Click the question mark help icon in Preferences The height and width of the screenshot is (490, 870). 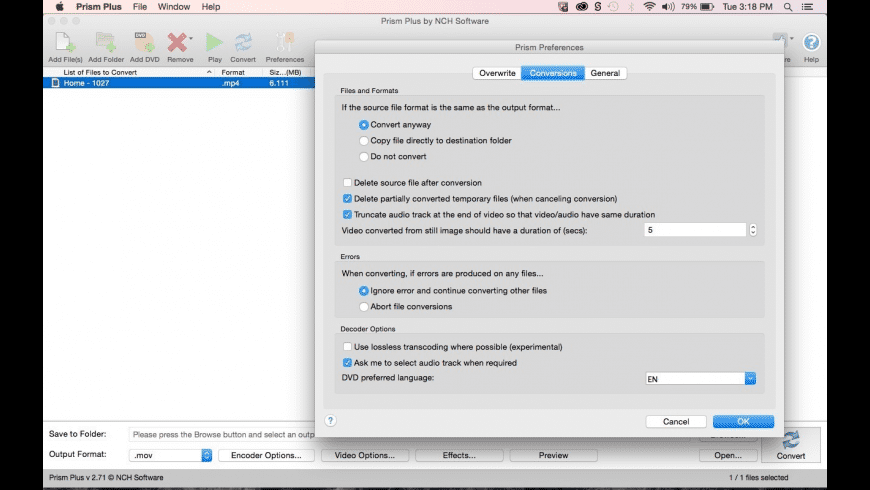[330, 421]
